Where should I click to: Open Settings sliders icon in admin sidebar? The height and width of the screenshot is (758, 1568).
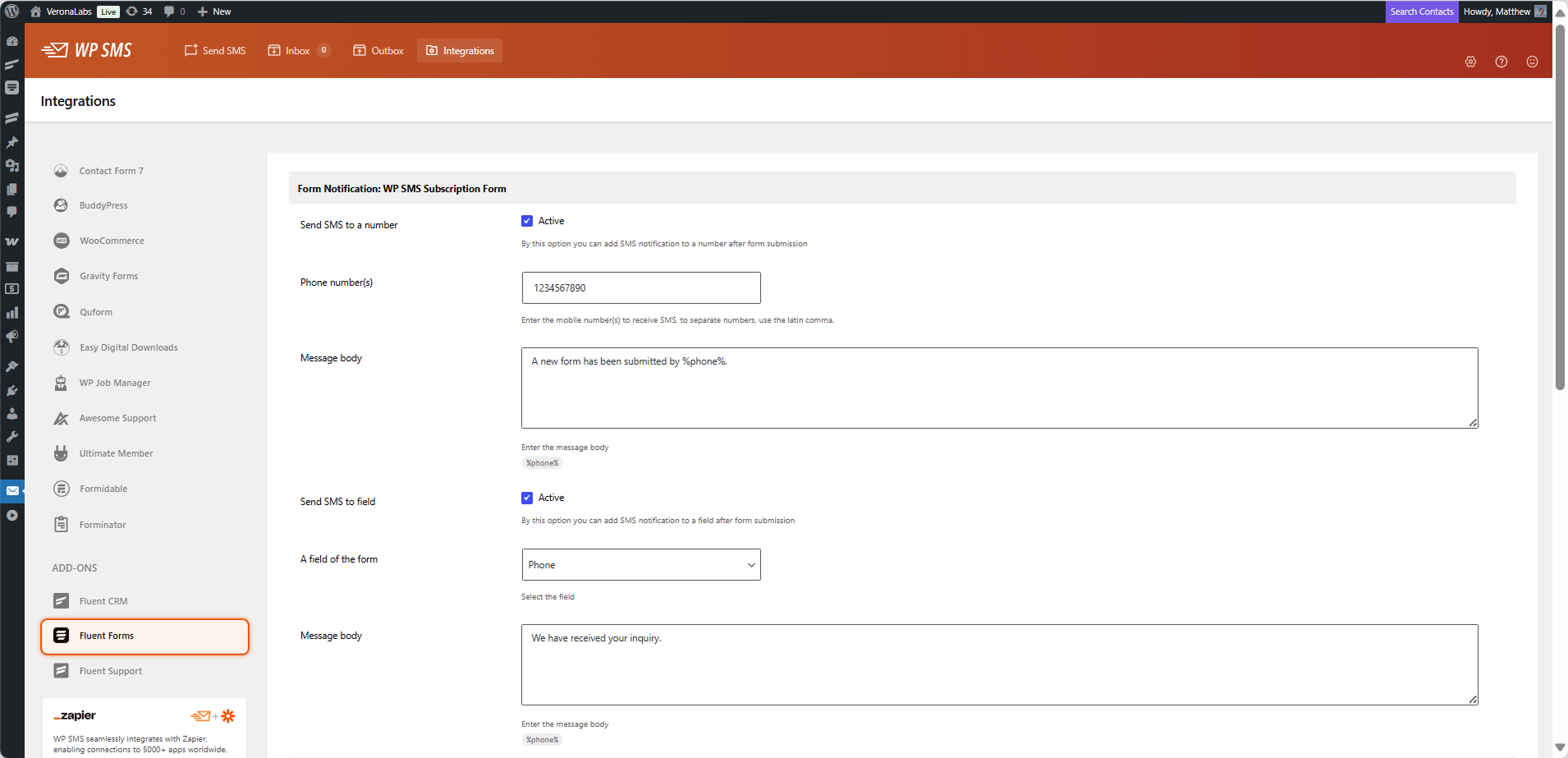coord(11,461)
